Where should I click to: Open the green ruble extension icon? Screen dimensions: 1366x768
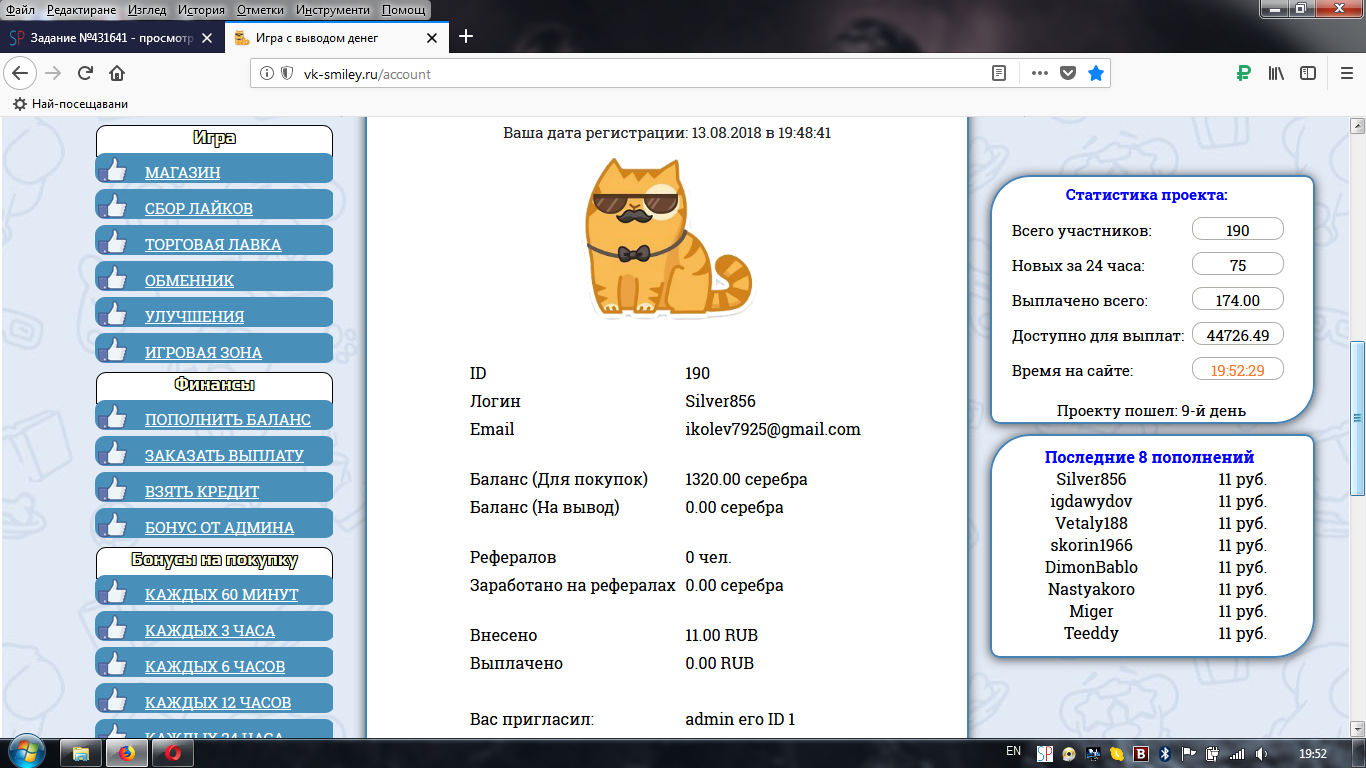[1244, 73]
